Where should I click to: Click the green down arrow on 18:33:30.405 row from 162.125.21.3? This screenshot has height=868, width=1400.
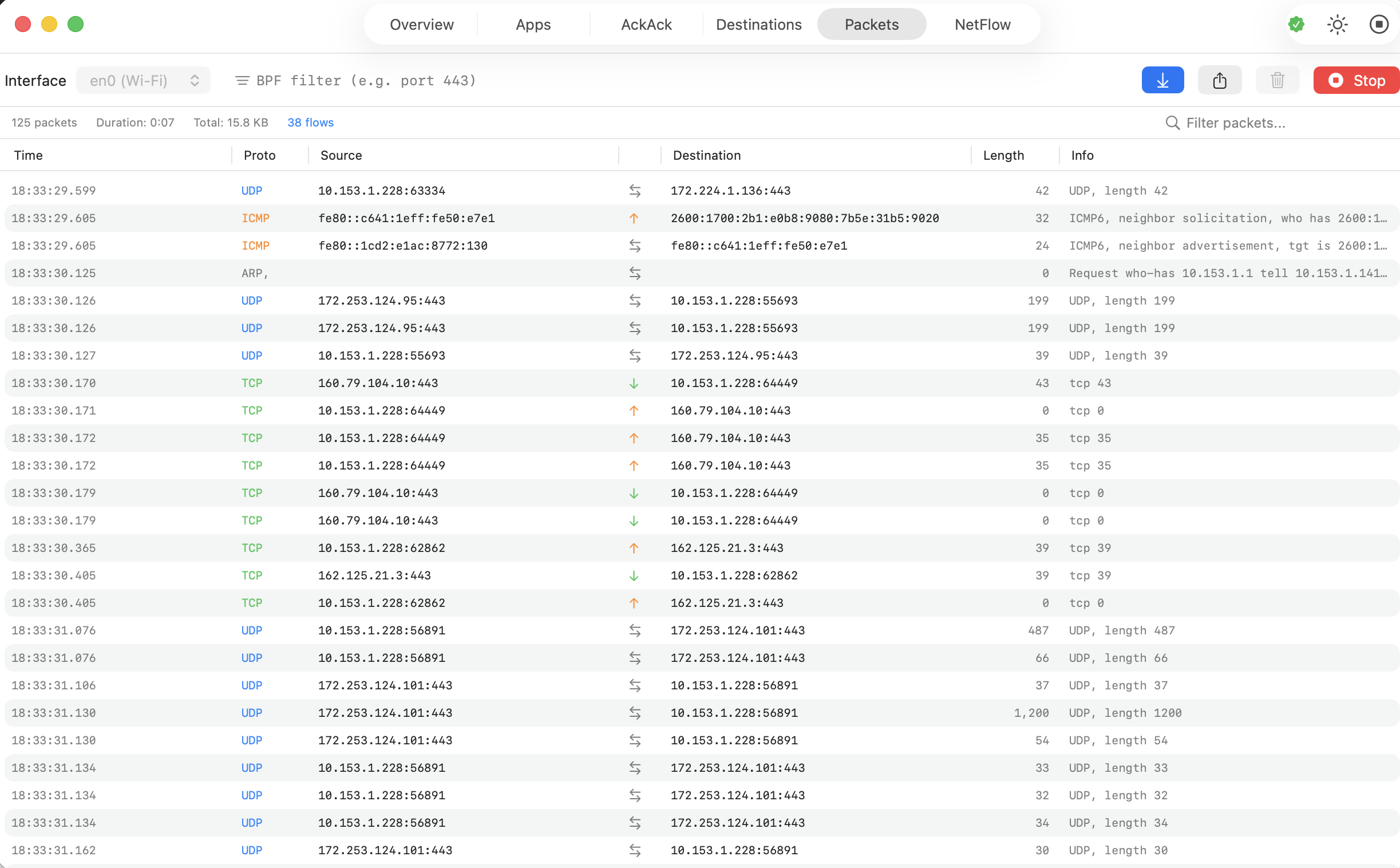(634, 576)
